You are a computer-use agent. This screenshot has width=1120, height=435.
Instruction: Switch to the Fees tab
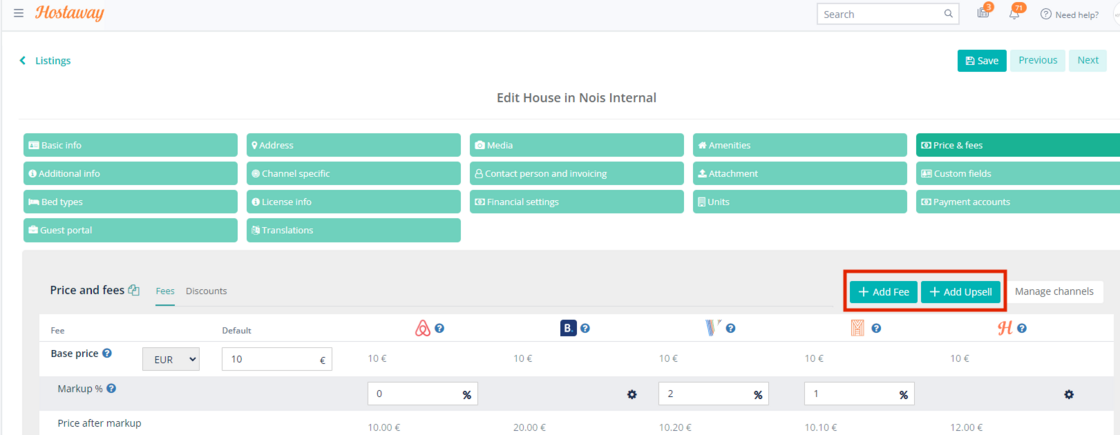(x=165, y=291)
